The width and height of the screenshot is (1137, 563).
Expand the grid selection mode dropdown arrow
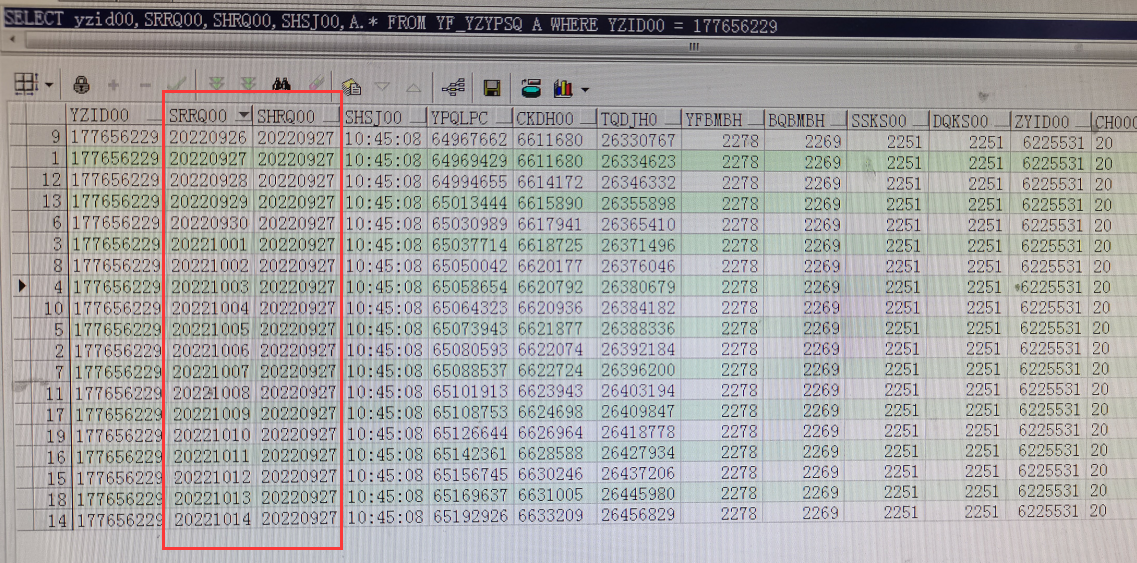[49, 86]
